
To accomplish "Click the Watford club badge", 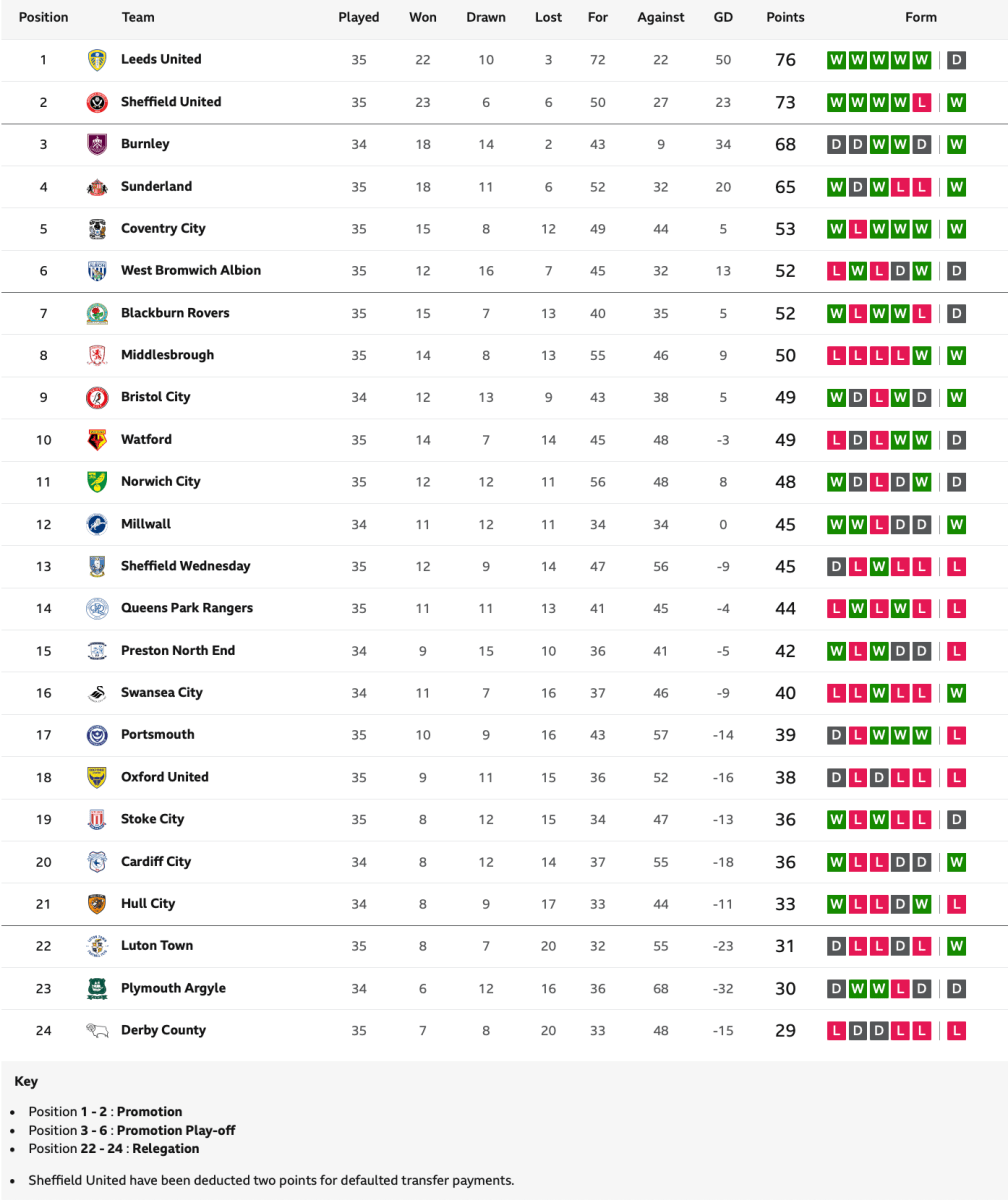I will click(x=97, y=440).
